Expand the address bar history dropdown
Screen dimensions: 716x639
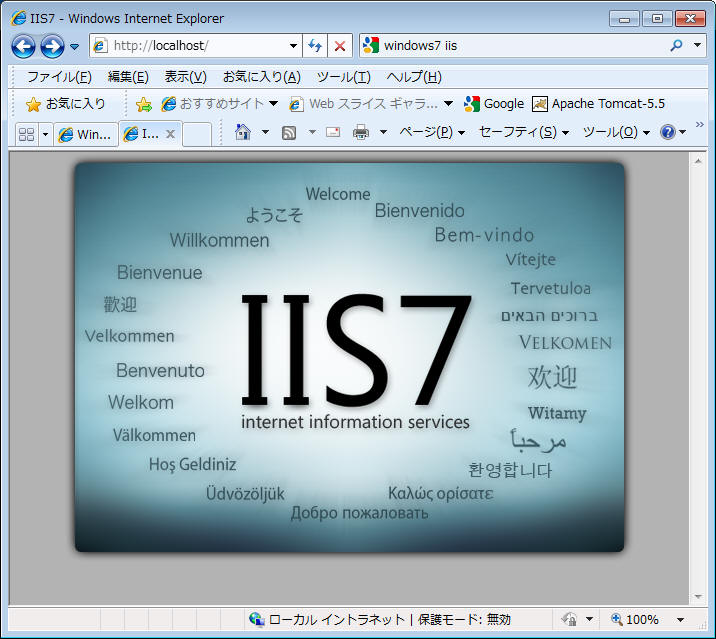click(293, 46)
